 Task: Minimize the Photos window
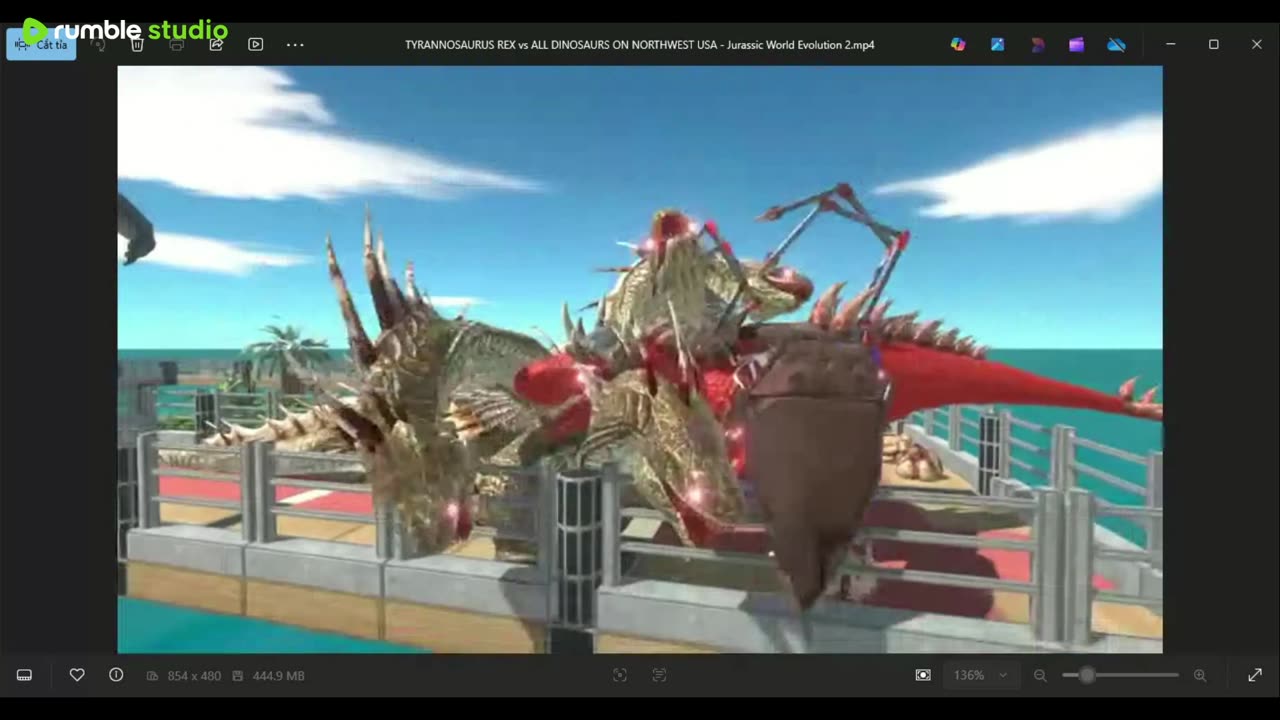click(x=1170, y=45)
